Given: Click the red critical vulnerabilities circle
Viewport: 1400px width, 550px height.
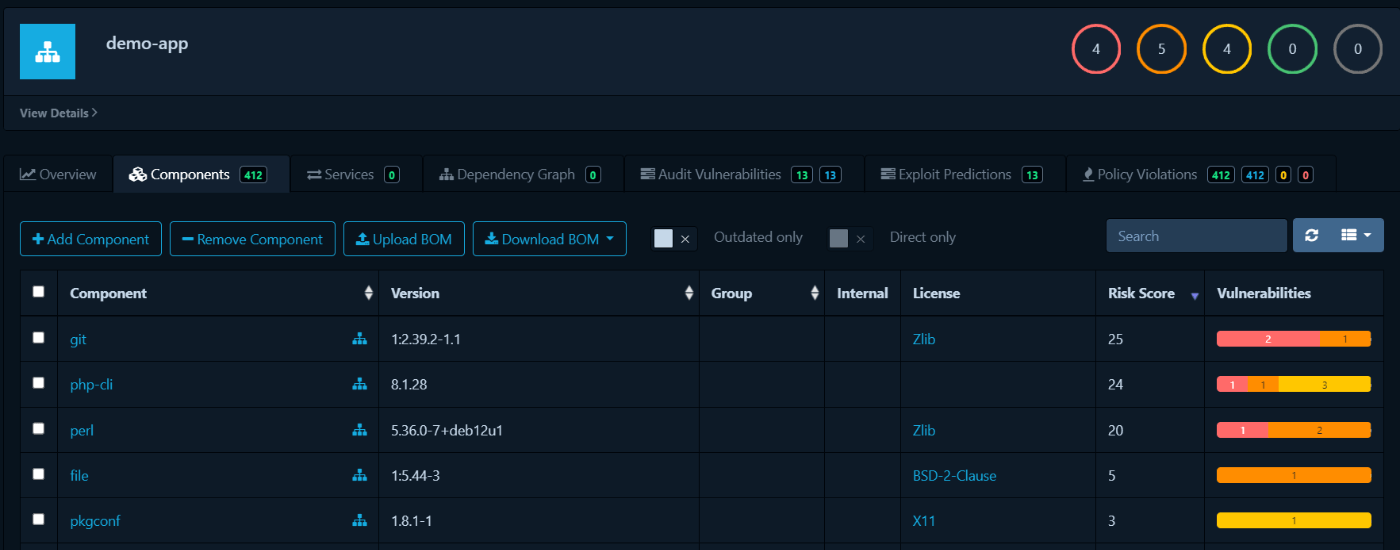Looking at the screenshot, I should 1096,49.
